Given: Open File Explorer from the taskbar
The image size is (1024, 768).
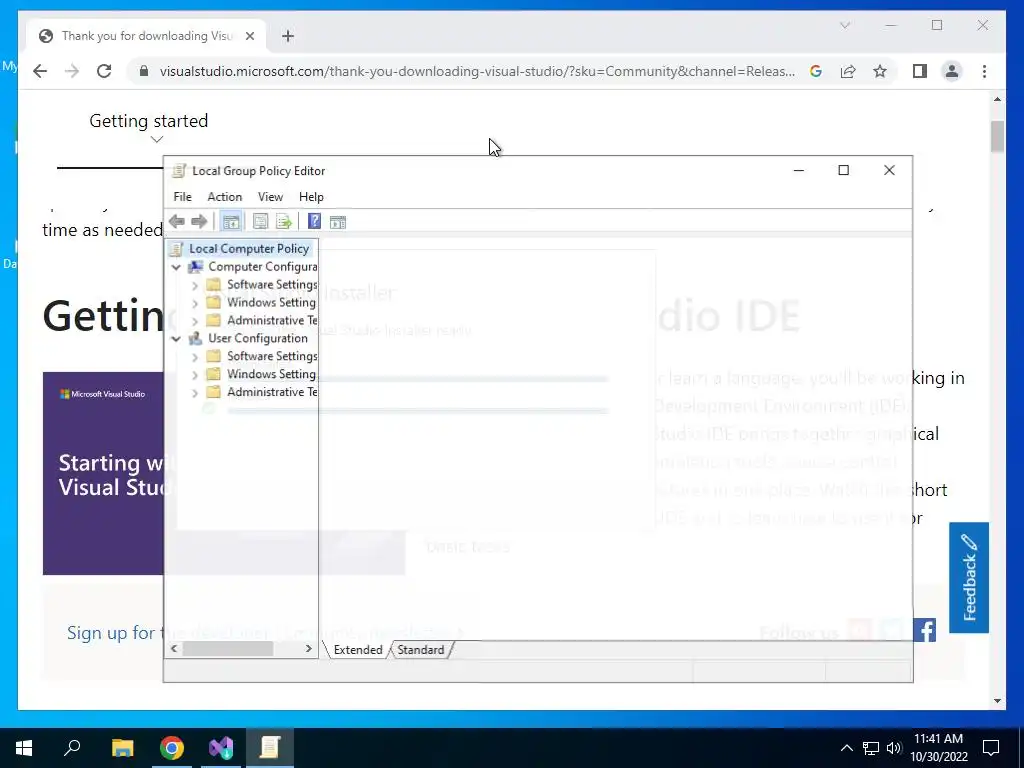Looking at the screenshot, I should (122, 748).
